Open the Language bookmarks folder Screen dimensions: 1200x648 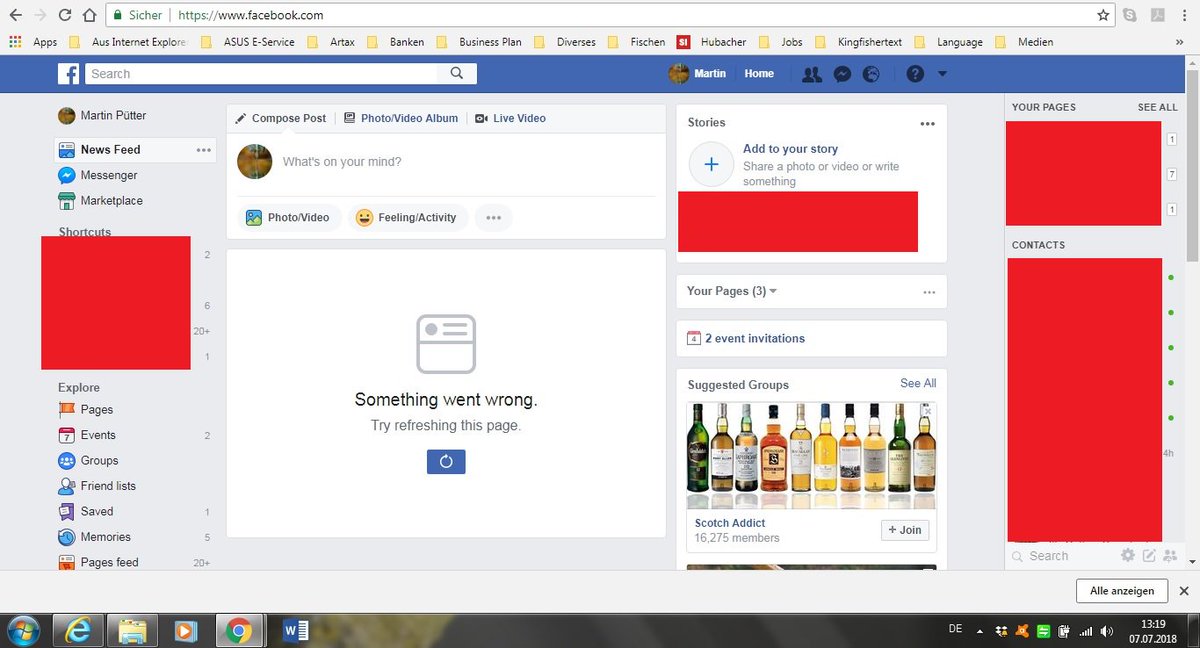[949, 43]
